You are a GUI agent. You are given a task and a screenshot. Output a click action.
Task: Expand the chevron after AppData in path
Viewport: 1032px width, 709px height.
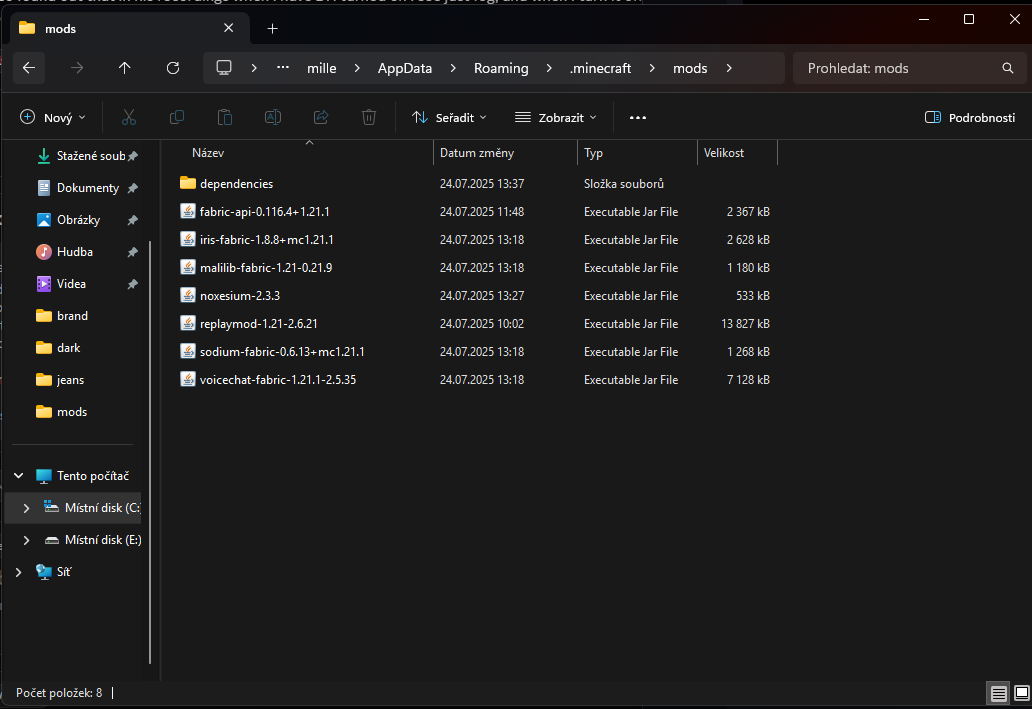click(x=453, y=68)
